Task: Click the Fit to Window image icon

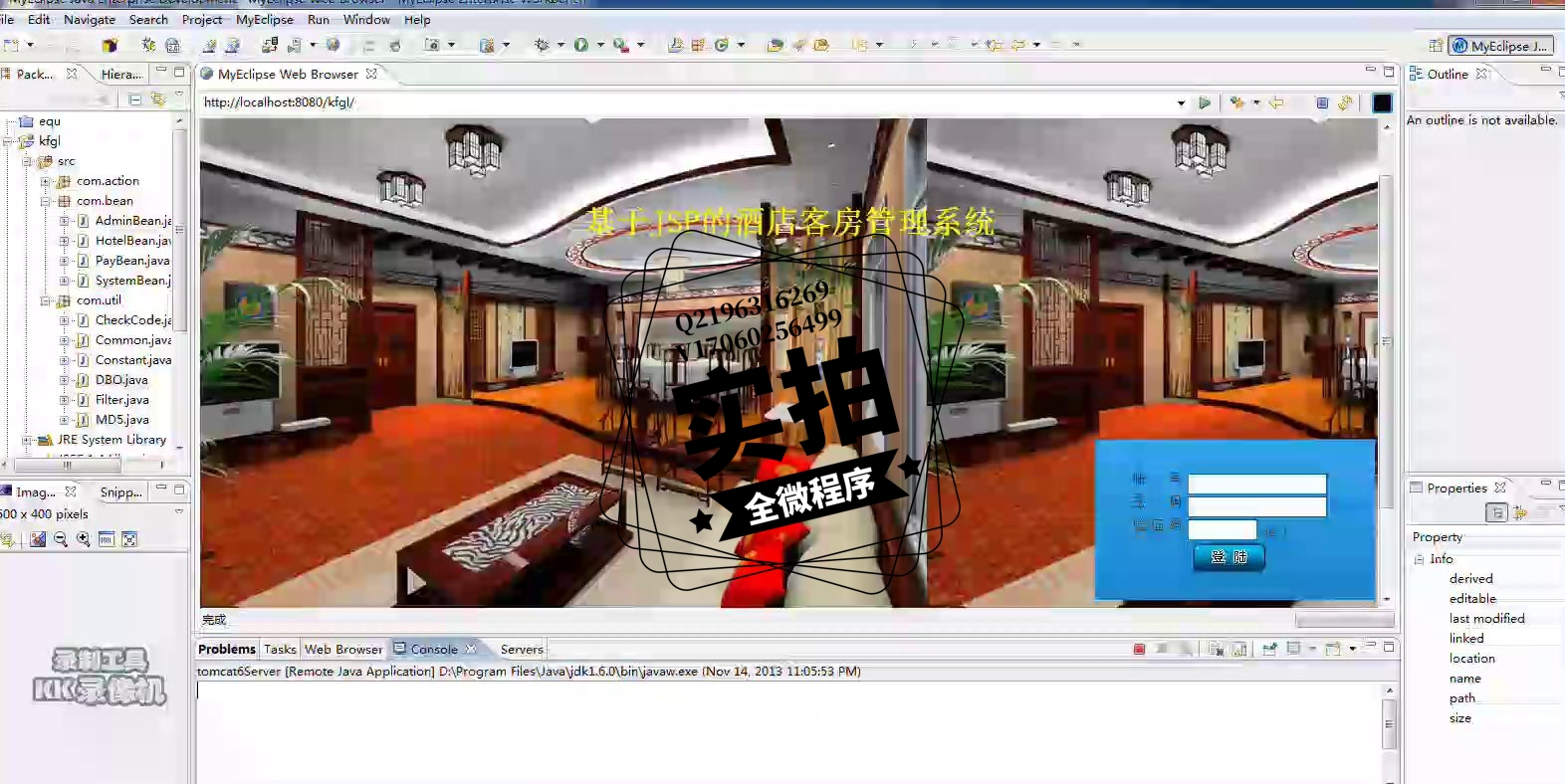Action: click(x=129, y=539)
